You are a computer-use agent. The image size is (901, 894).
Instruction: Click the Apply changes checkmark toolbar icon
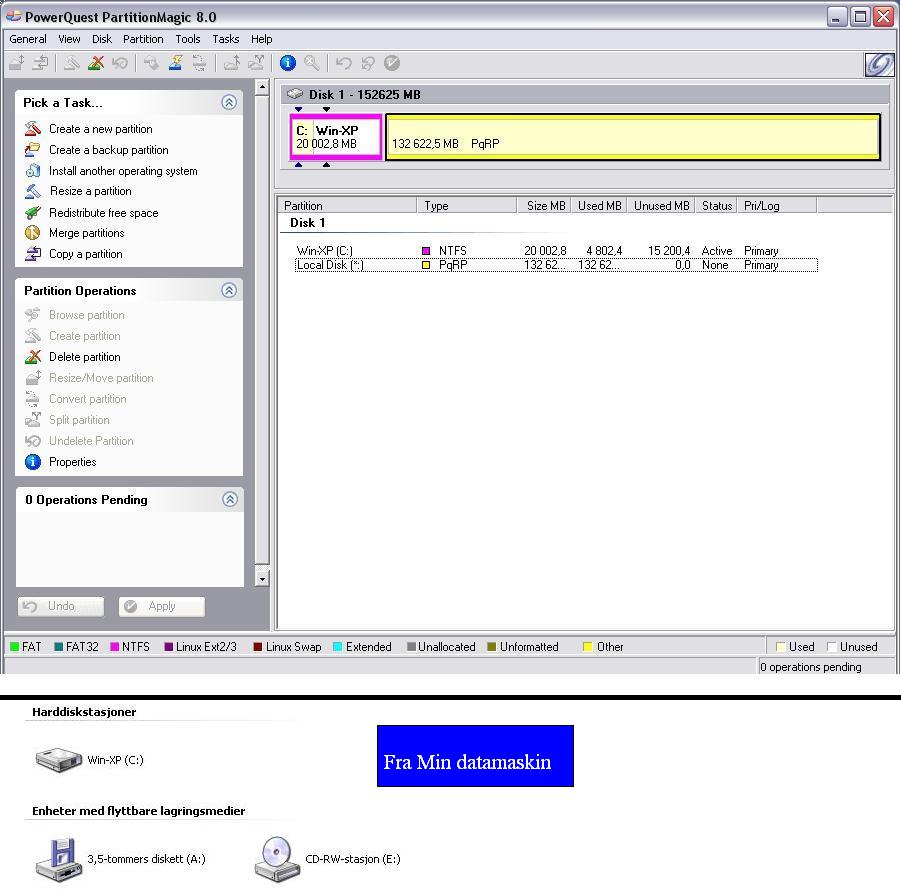[392, 63]
